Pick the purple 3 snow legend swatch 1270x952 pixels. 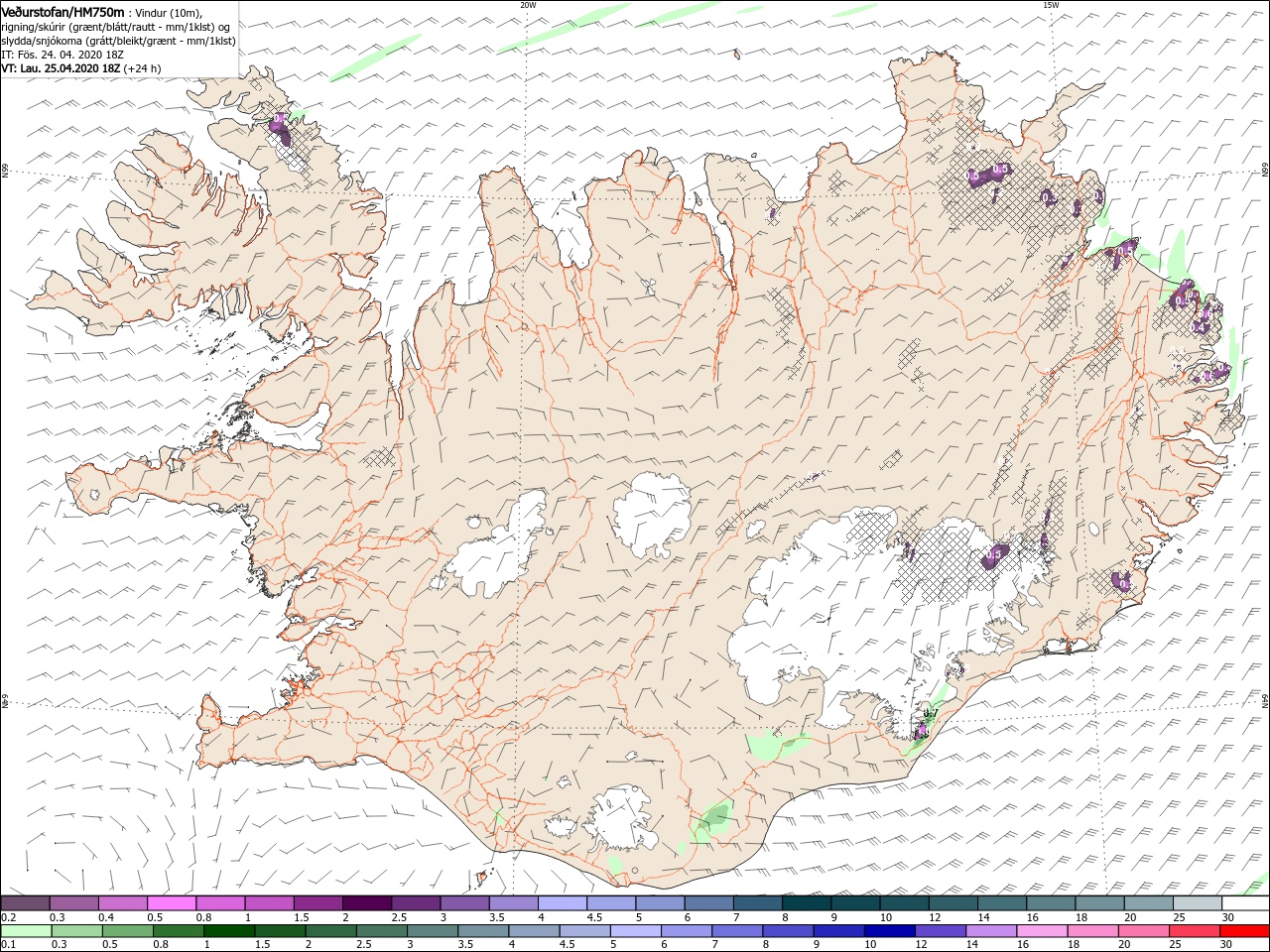point(465,903)
